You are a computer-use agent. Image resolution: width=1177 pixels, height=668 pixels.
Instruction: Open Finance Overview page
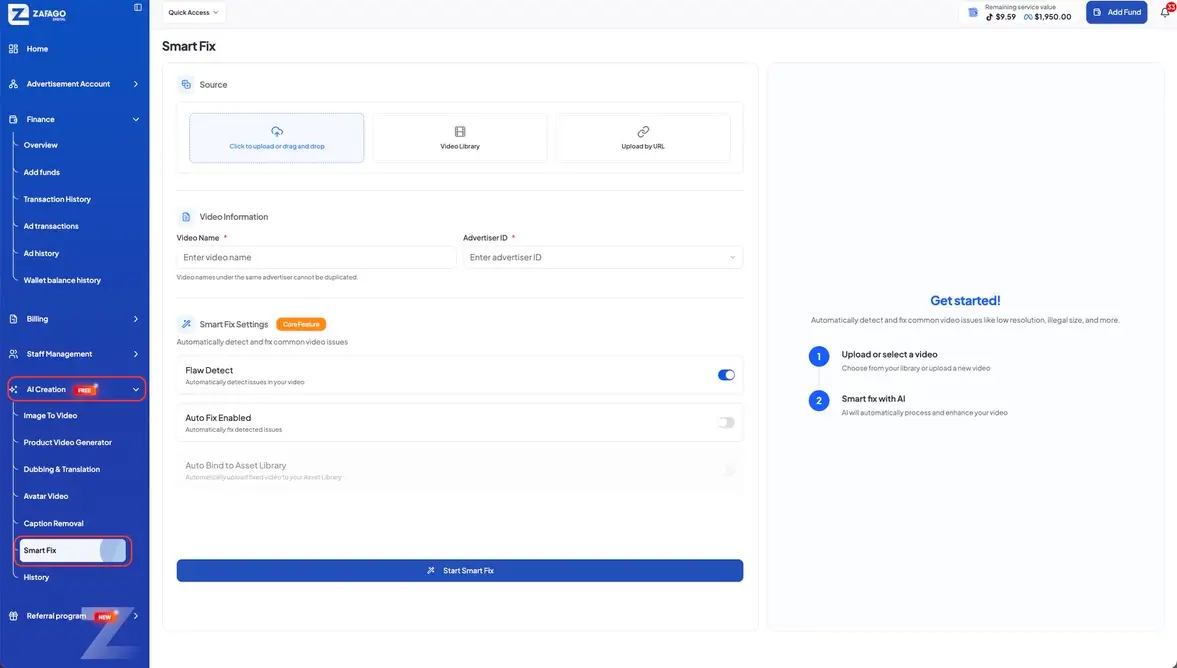41,145
